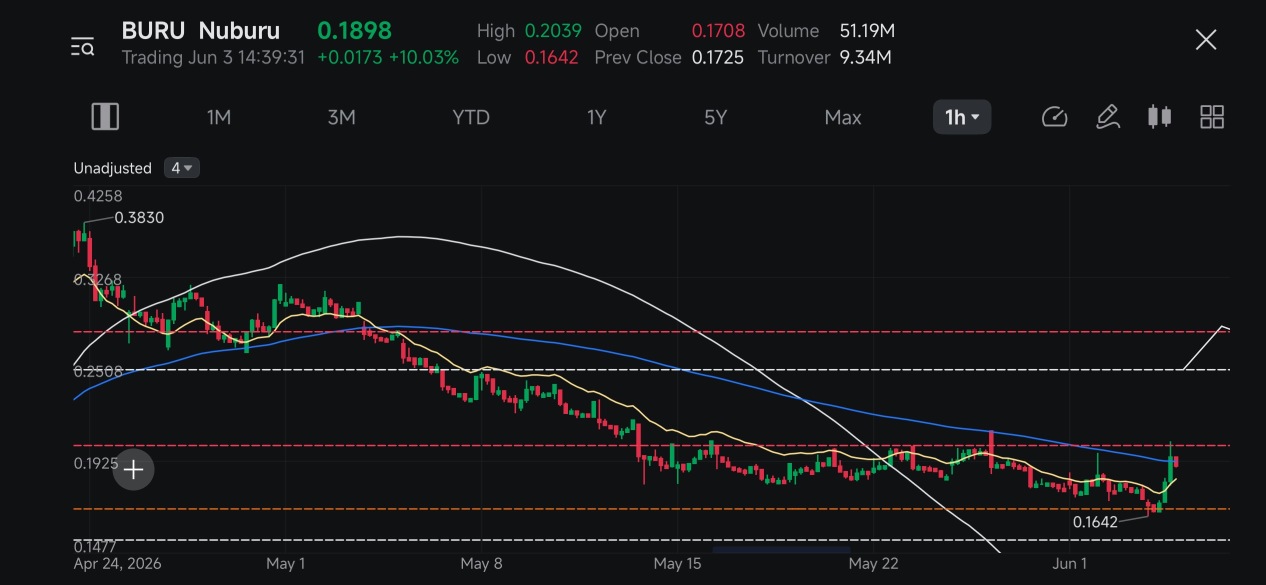1266x585 pixels.
Task: Select the 1M time range
Action: point(219,117)
